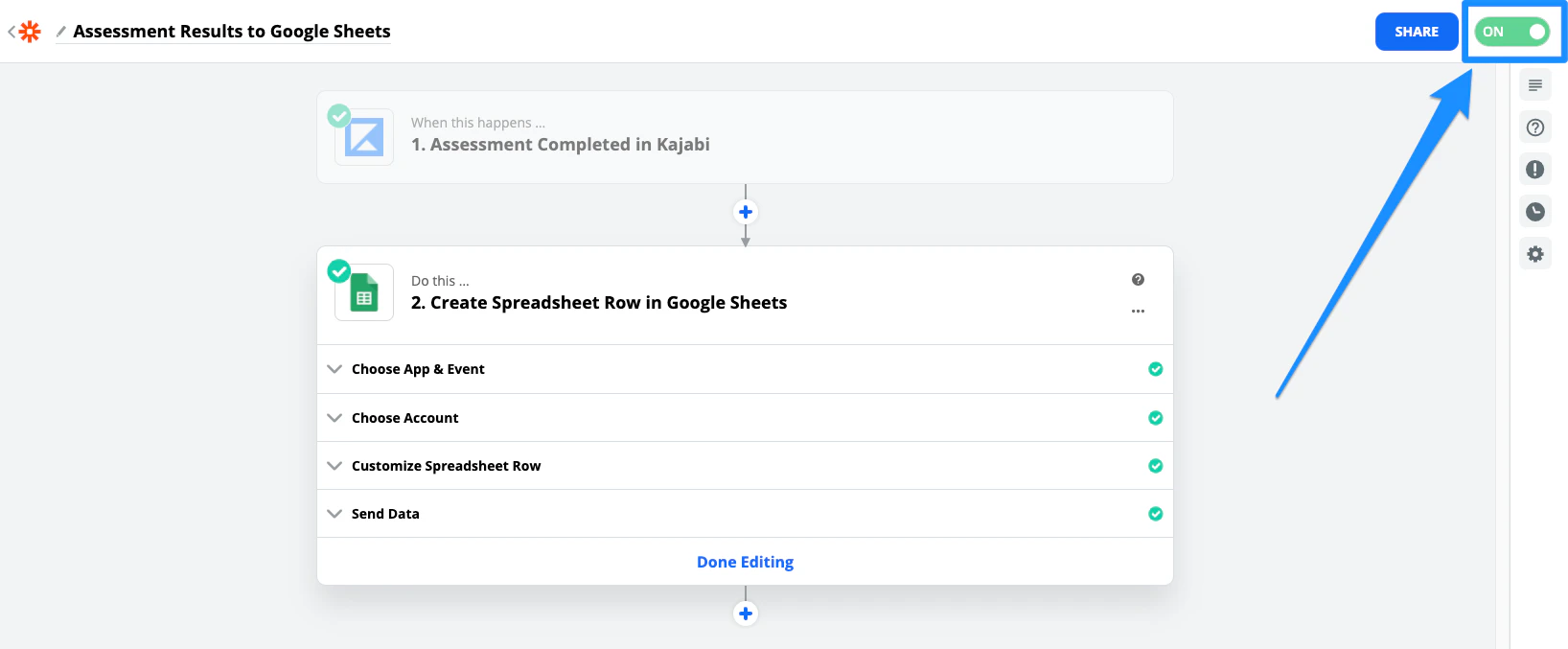The height and width of the screenshot is (649, 1568).
Task: Click the SHARE button
Action: pyautogui.click(x=1416, y=32)
